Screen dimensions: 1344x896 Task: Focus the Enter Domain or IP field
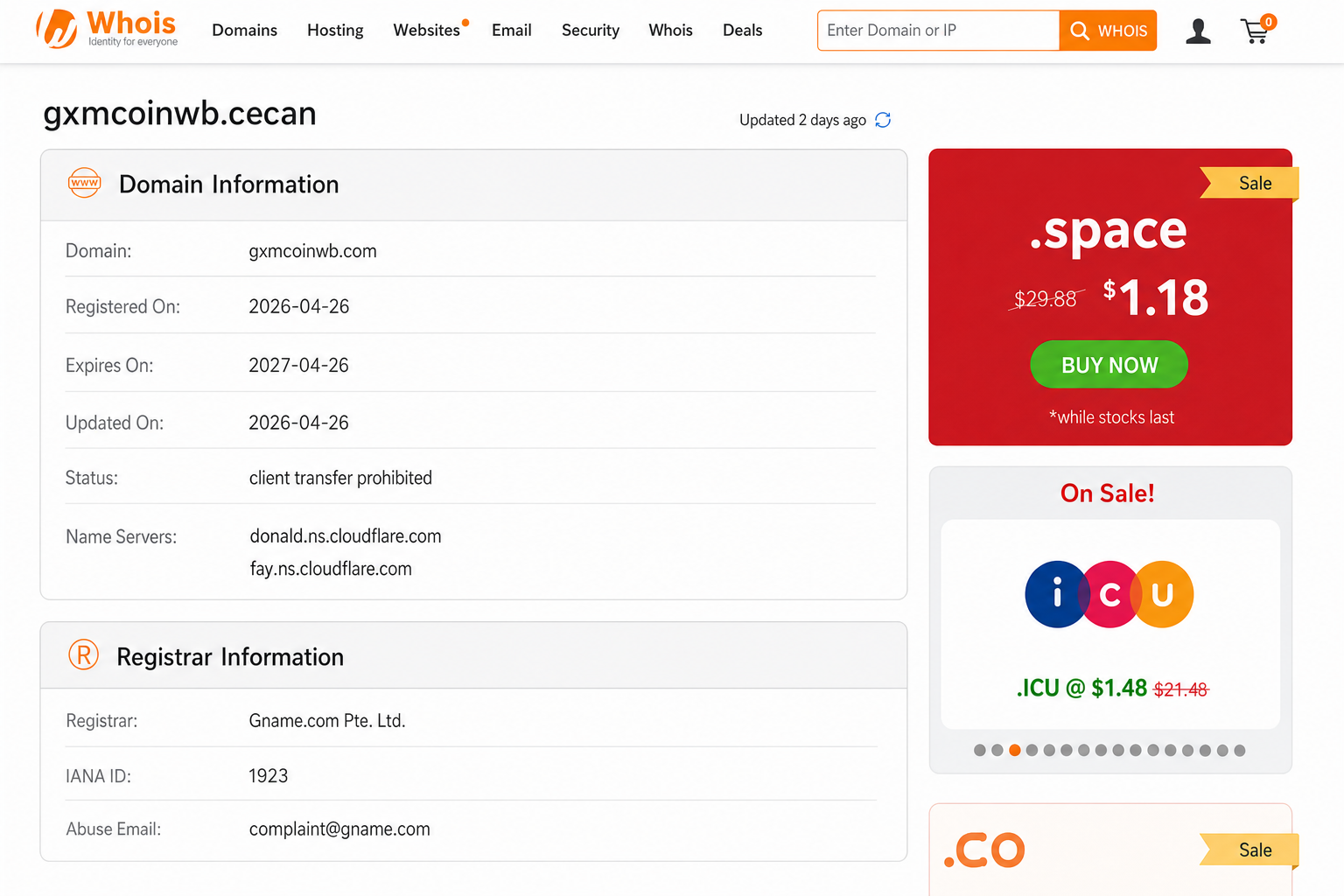(938, 31)
